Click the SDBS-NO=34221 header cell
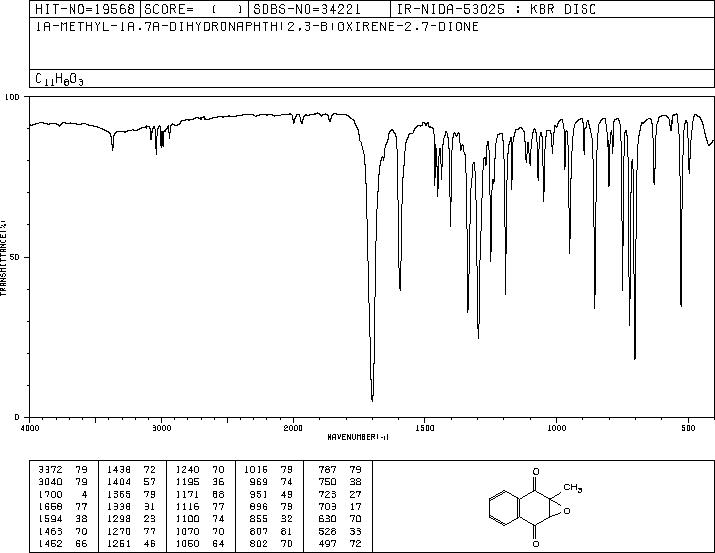This screenshot has width=715, height=553. [x=320, y=9]
